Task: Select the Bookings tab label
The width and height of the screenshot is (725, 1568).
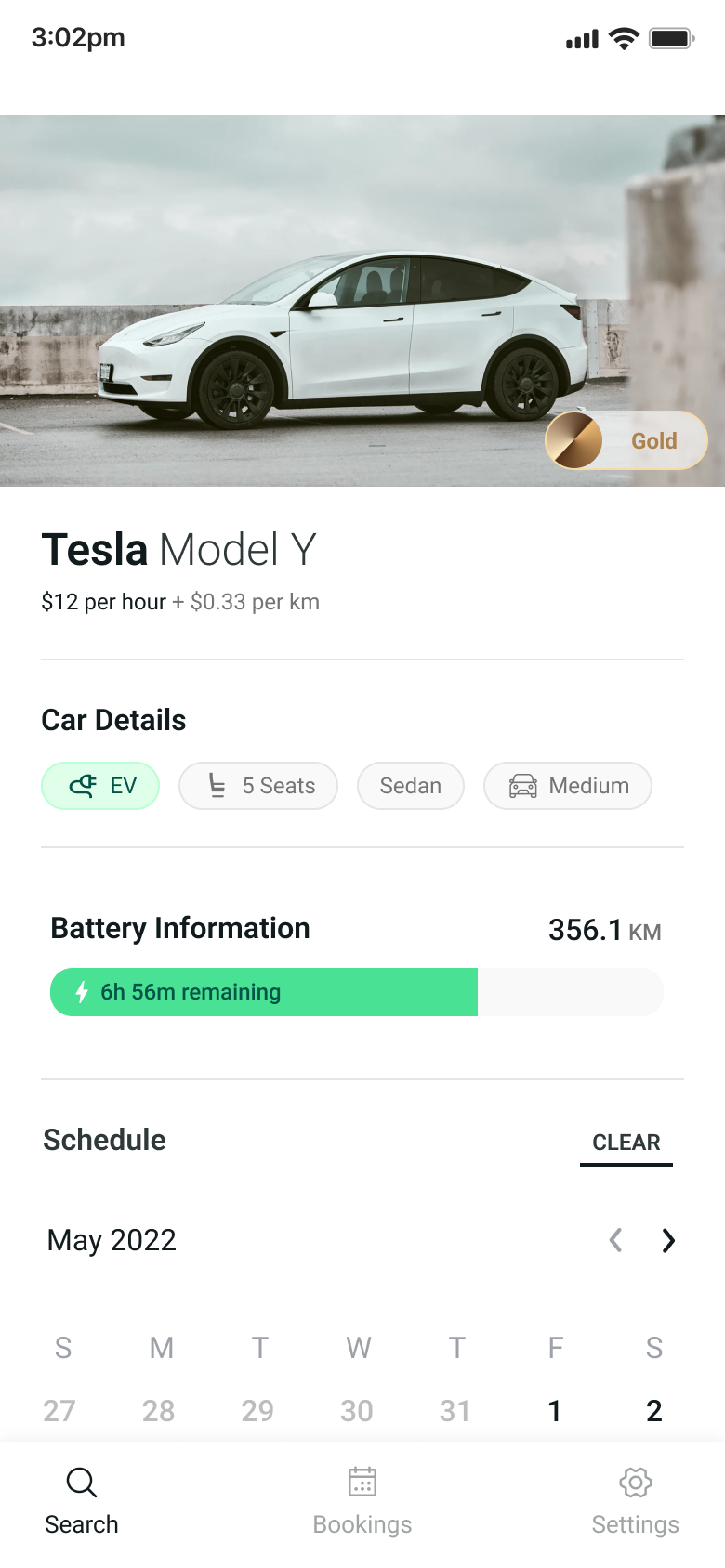Action: tap(362, 1524)
